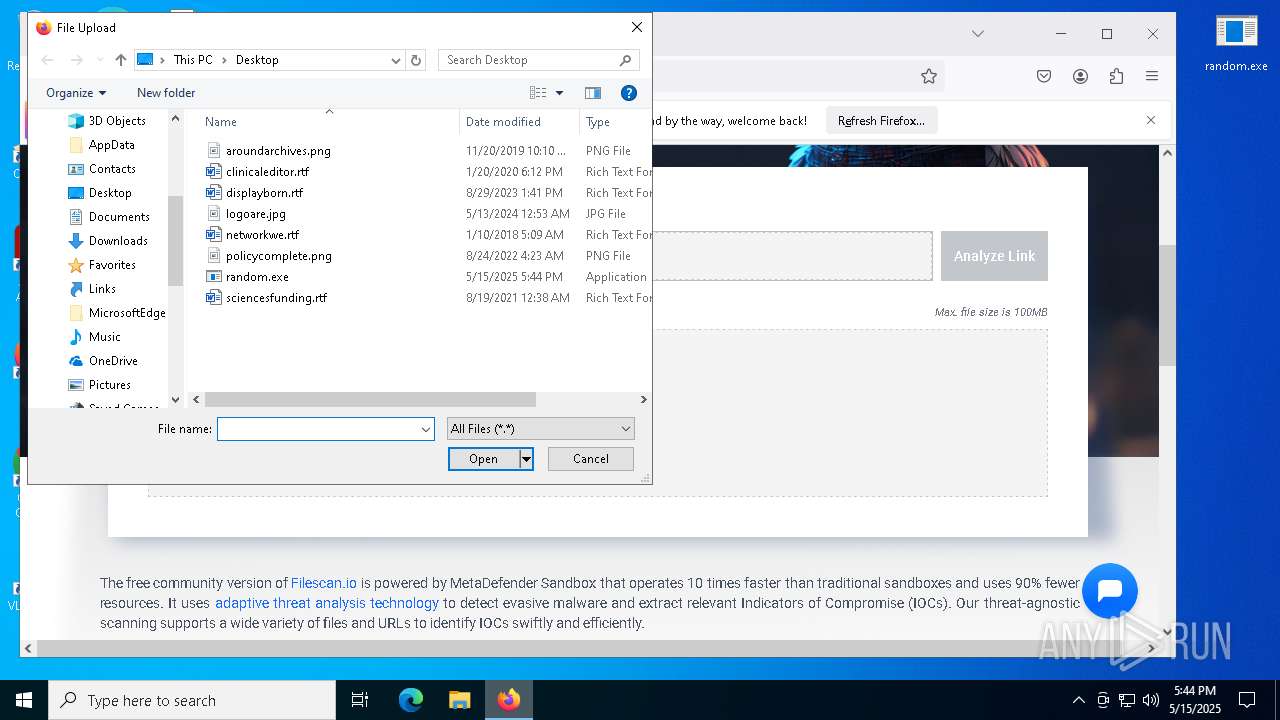Open Firefox account icon
This screenshot has height=720, width=1280.
(1080, 76)
